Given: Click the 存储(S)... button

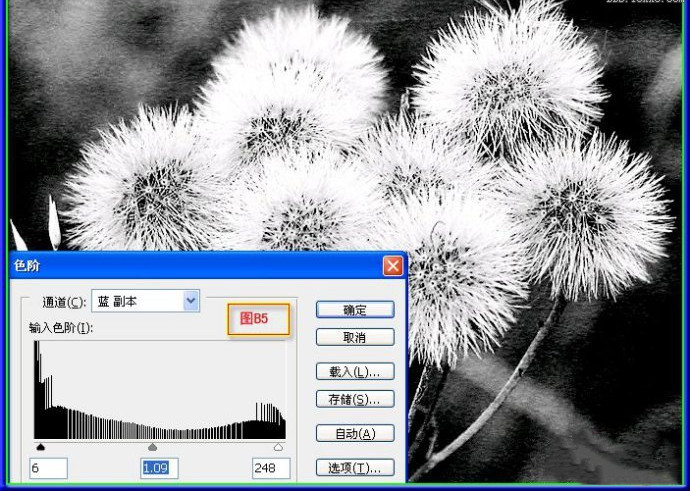Looking at the screenshot, I should pos(355,399).
